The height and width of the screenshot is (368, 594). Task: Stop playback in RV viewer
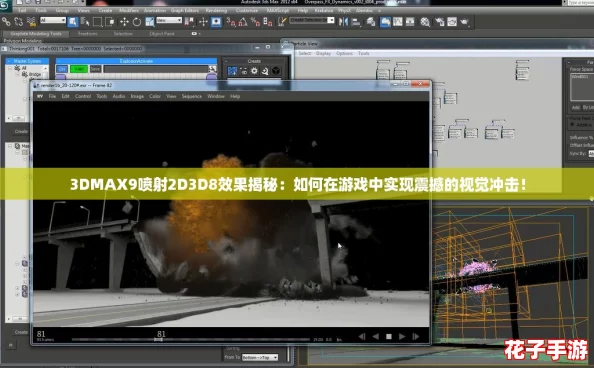[389, 337]
